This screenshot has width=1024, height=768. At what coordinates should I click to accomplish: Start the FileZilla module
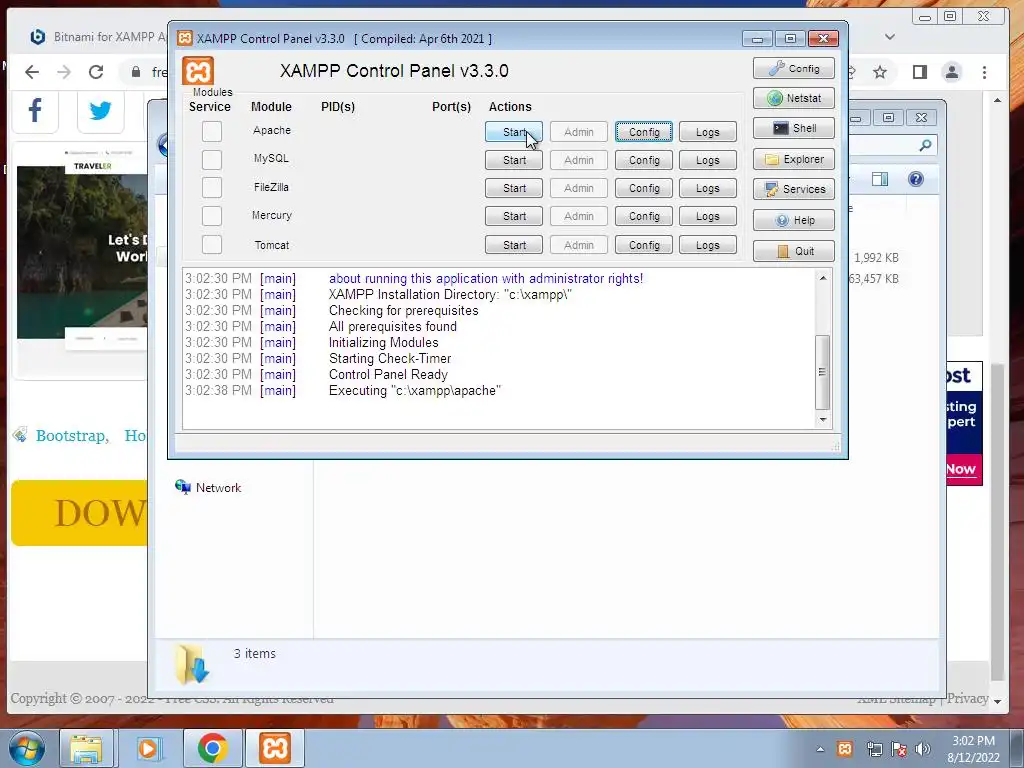513,188
